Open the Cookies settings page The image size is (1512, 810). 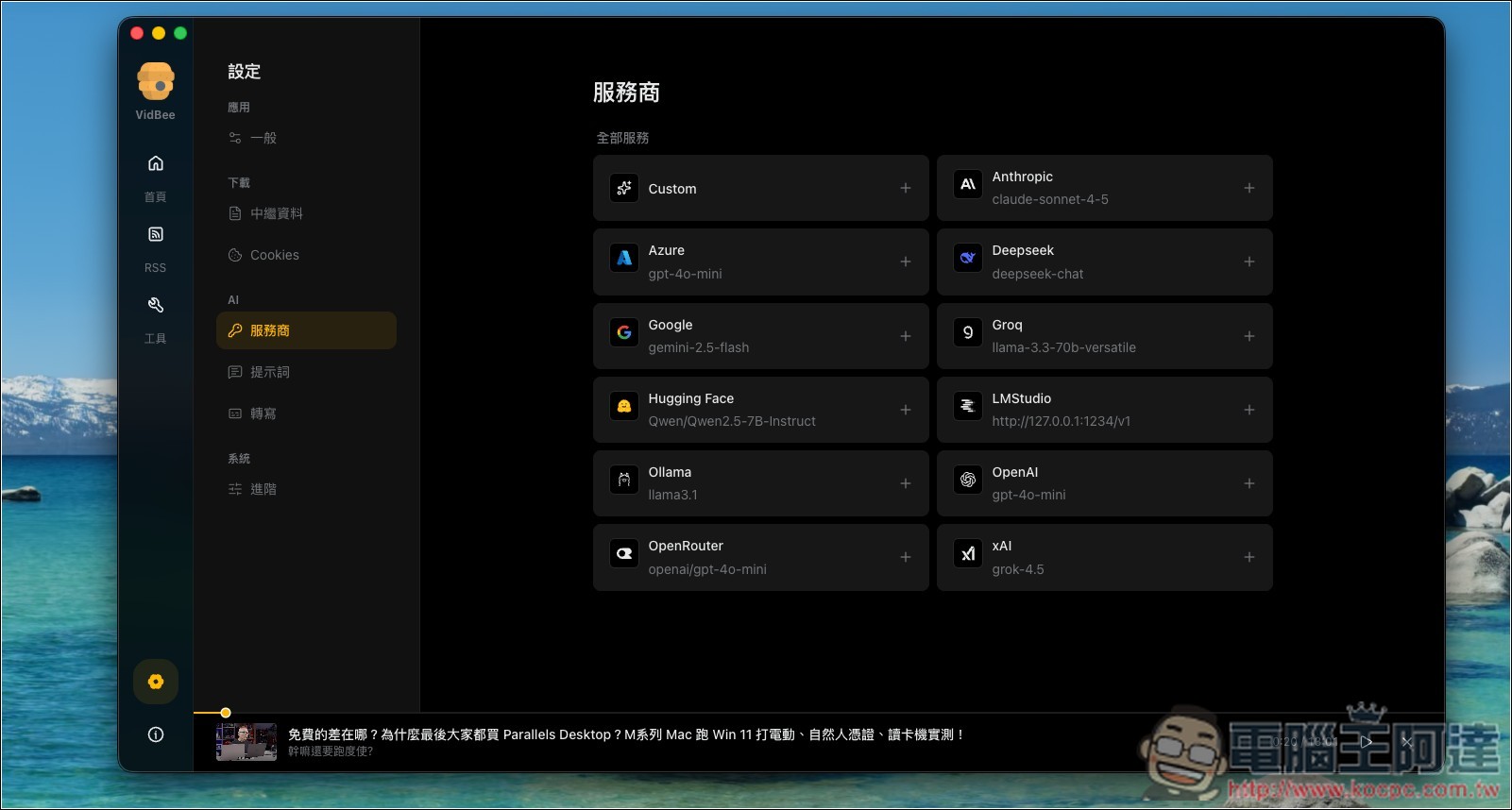(x=306, y=255)
